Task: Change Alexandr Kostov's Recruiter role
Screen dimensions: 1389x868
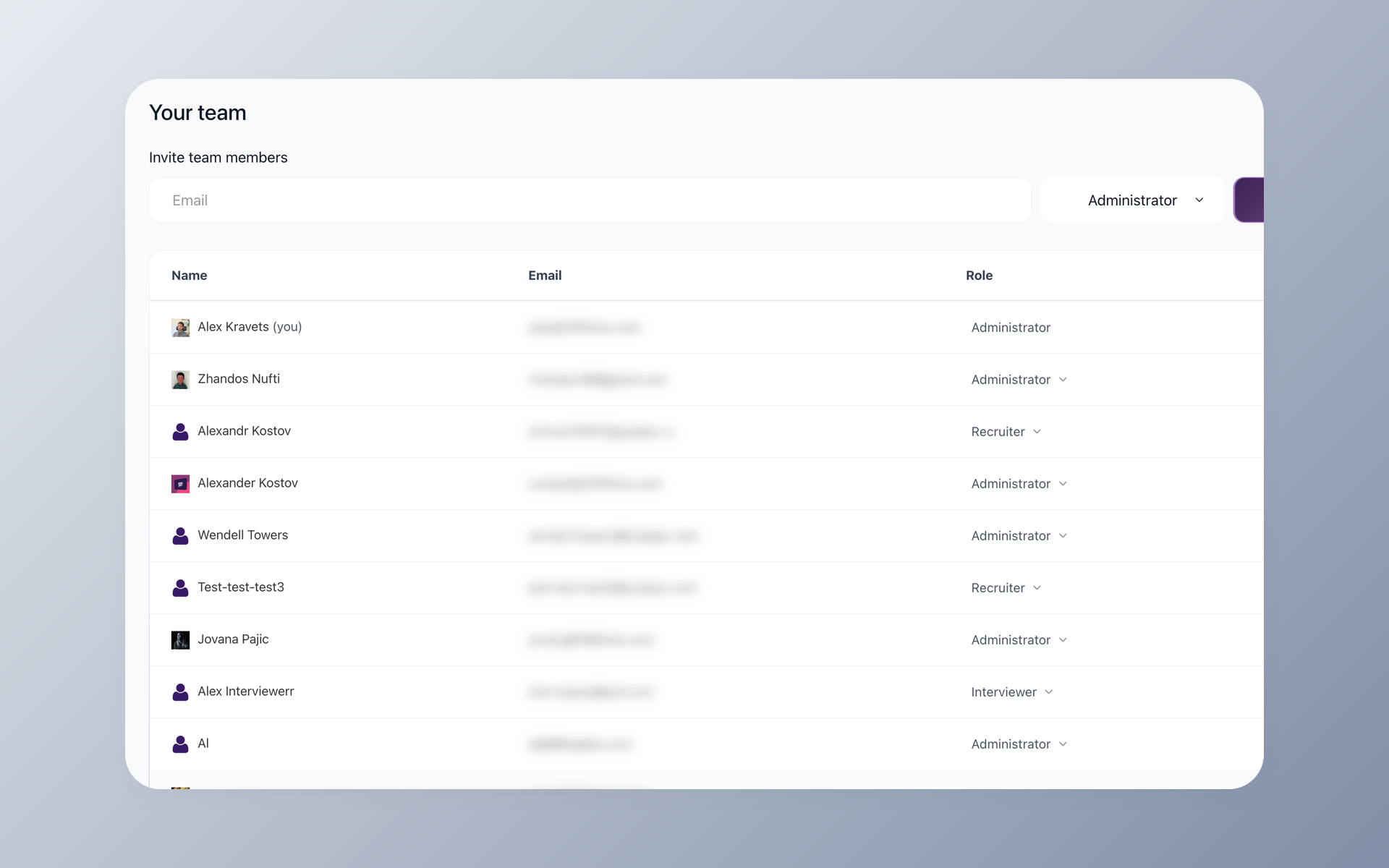Action: point(1006,432)
